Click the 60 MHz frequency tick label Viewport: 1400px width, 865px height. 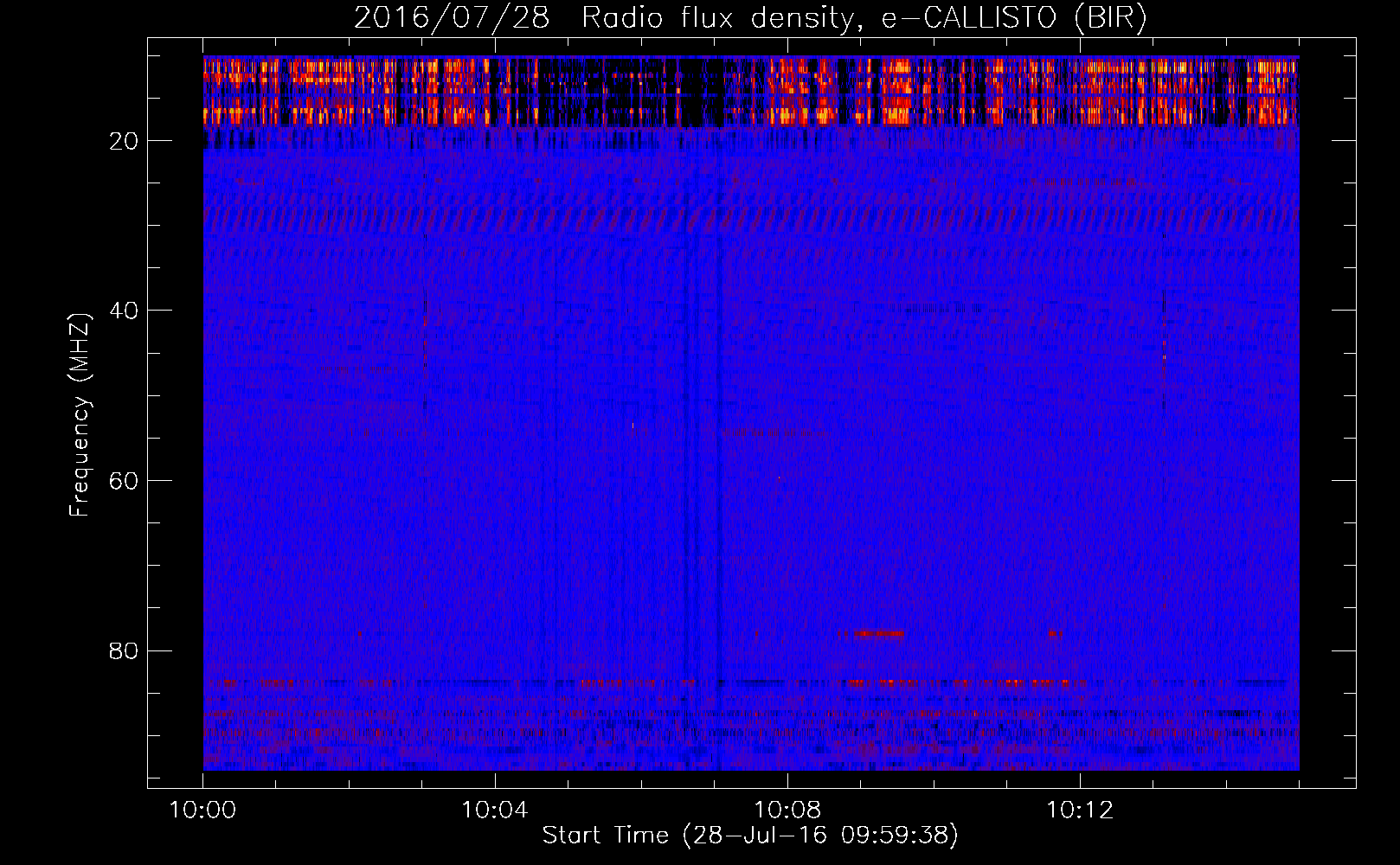click(125, 481)
